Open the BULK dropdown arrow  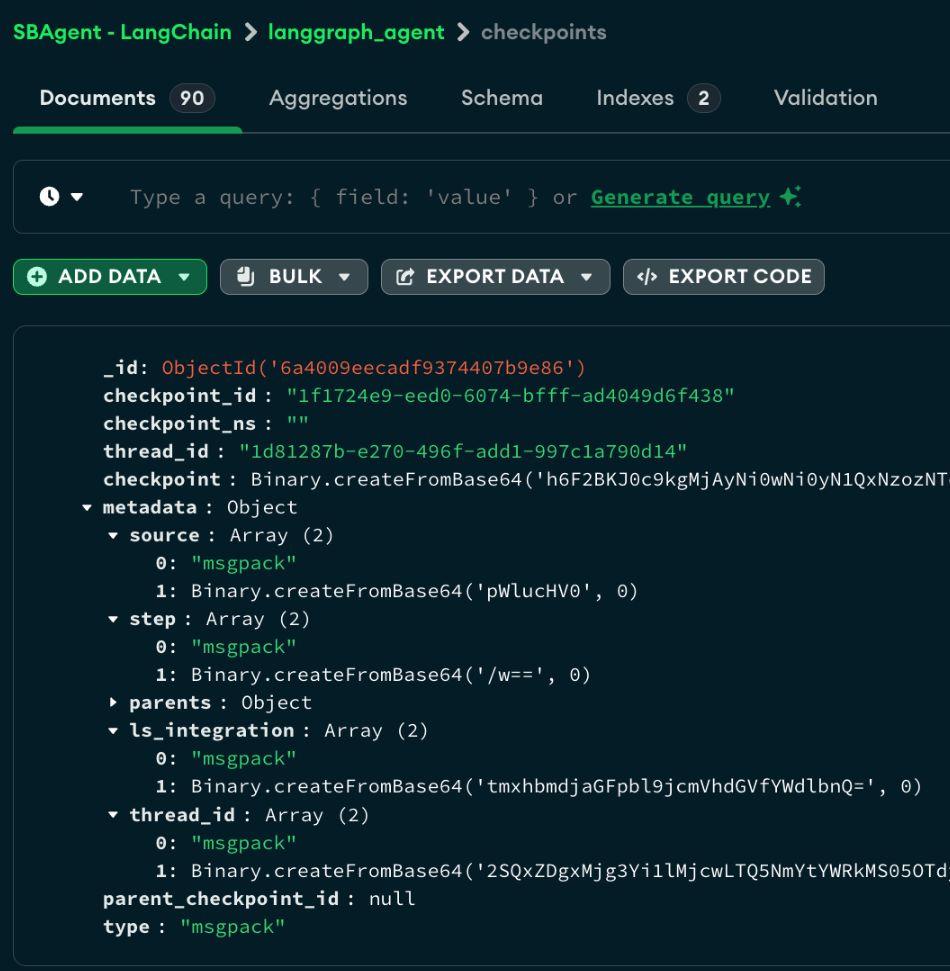point(345,277)
